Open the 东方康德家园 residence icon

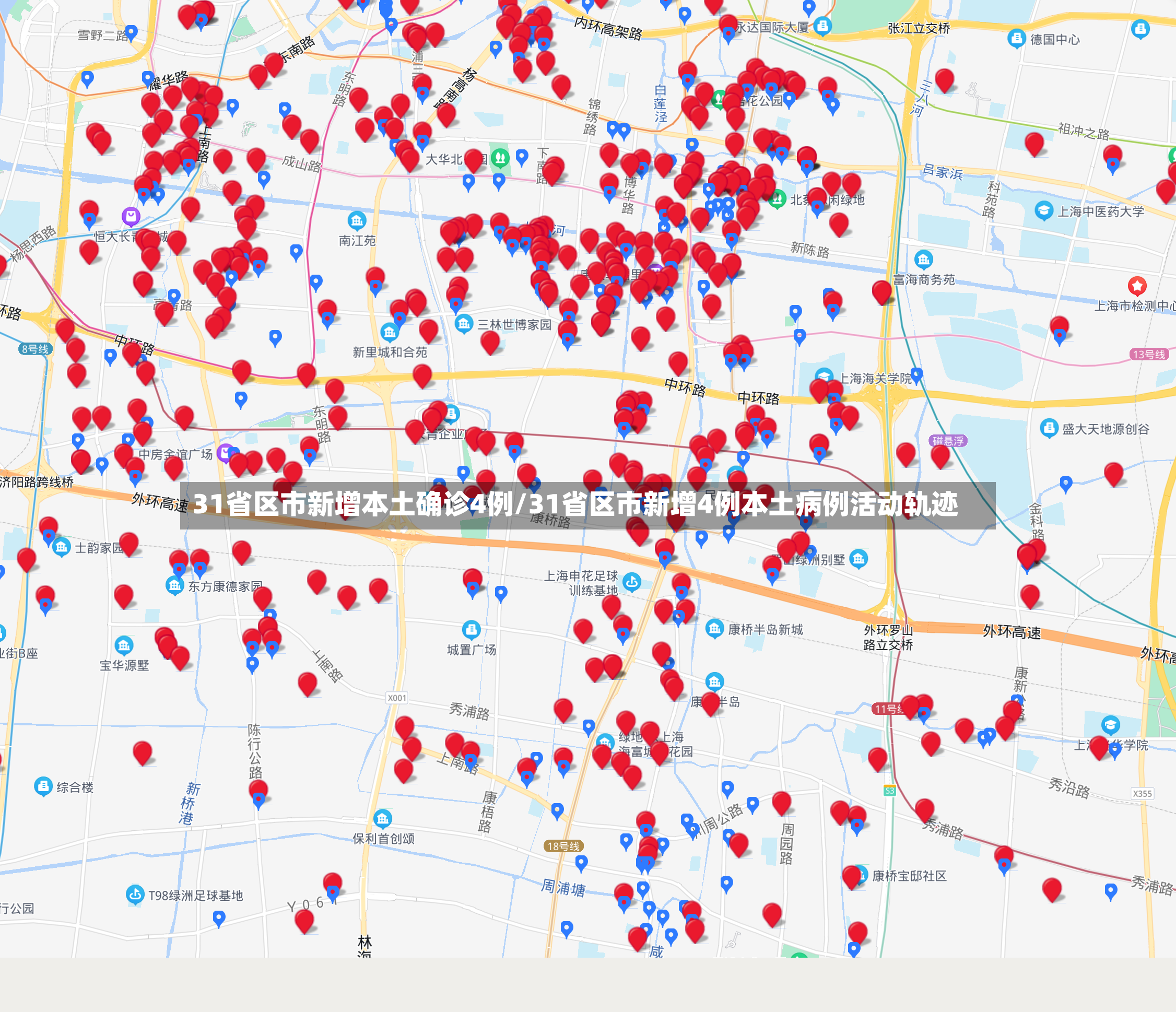(x=174, y=586)
